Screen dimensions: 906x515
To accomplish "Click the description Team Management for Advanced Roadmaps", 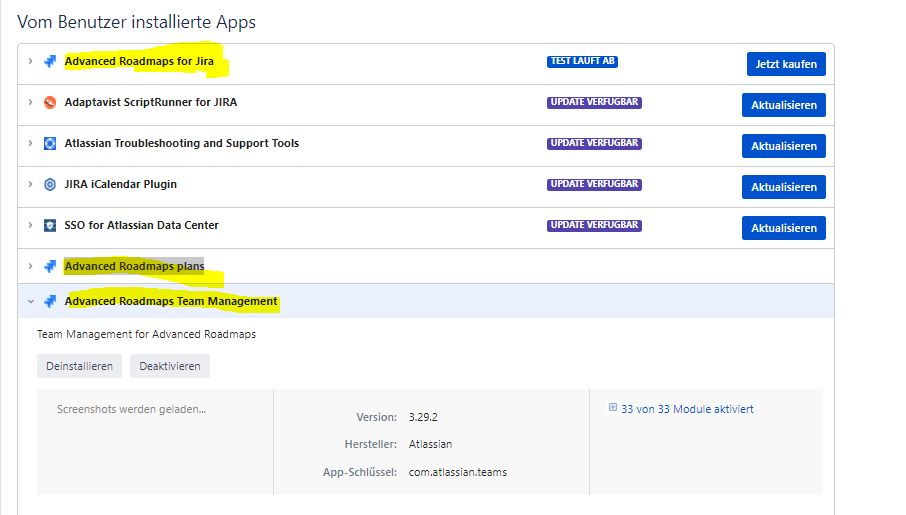I will click(x=146, y=334).
